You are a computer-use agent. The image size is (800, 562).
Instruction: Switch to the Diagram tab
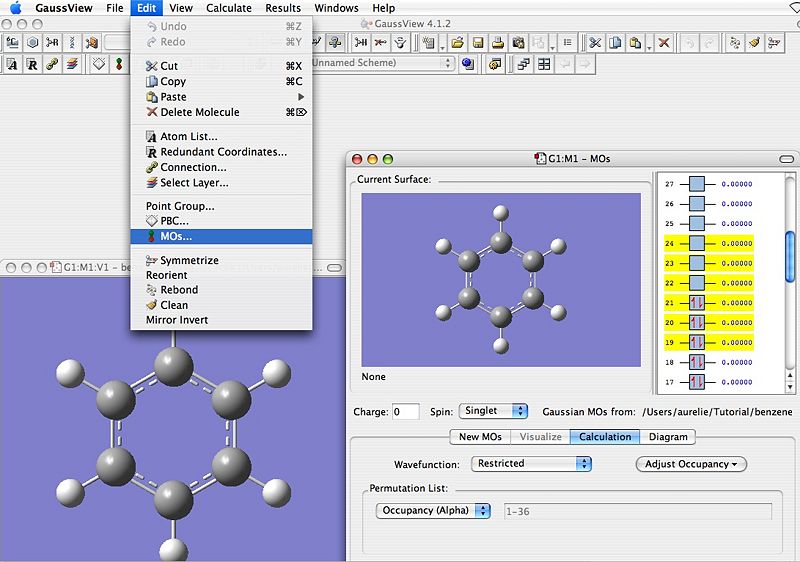click(x=667, y=437)
